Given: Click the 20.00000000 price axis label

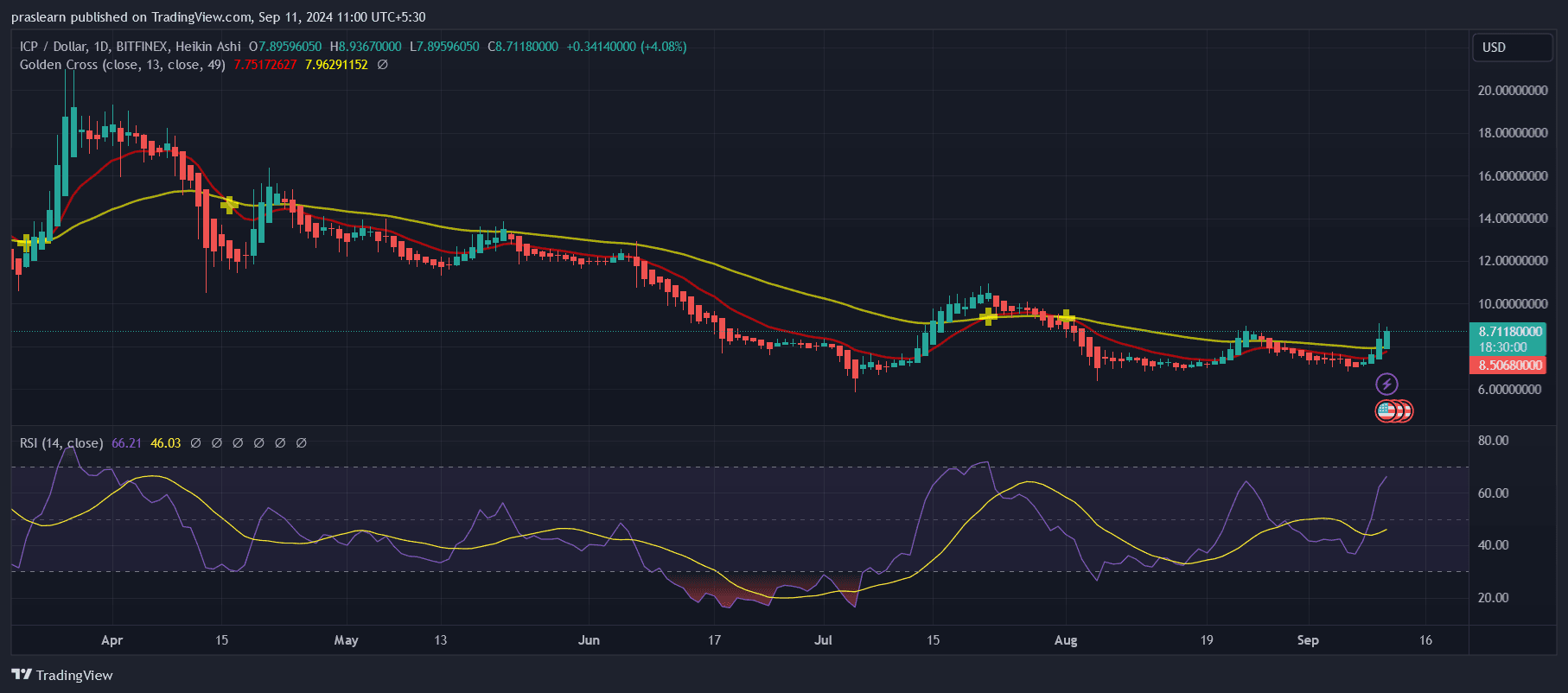Looking at the screenshot, I should tap(1513, 91).
